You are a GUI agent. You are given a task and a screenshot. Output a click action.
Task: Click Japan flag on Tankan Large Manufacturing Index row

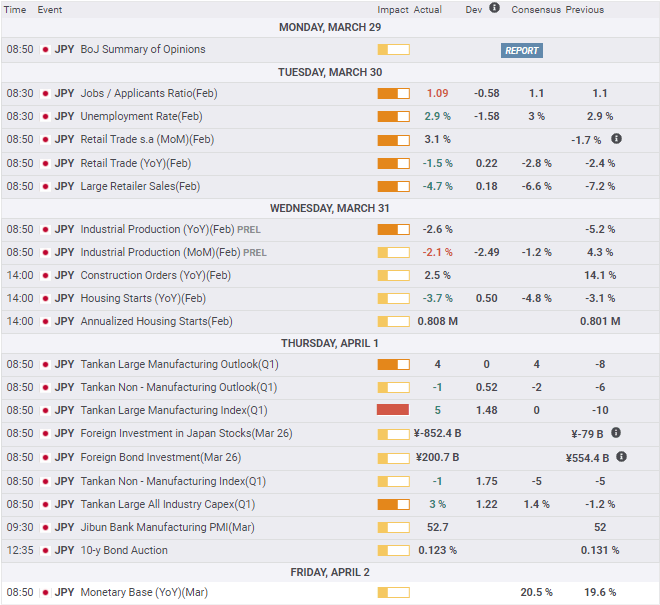tap(45, 410)
